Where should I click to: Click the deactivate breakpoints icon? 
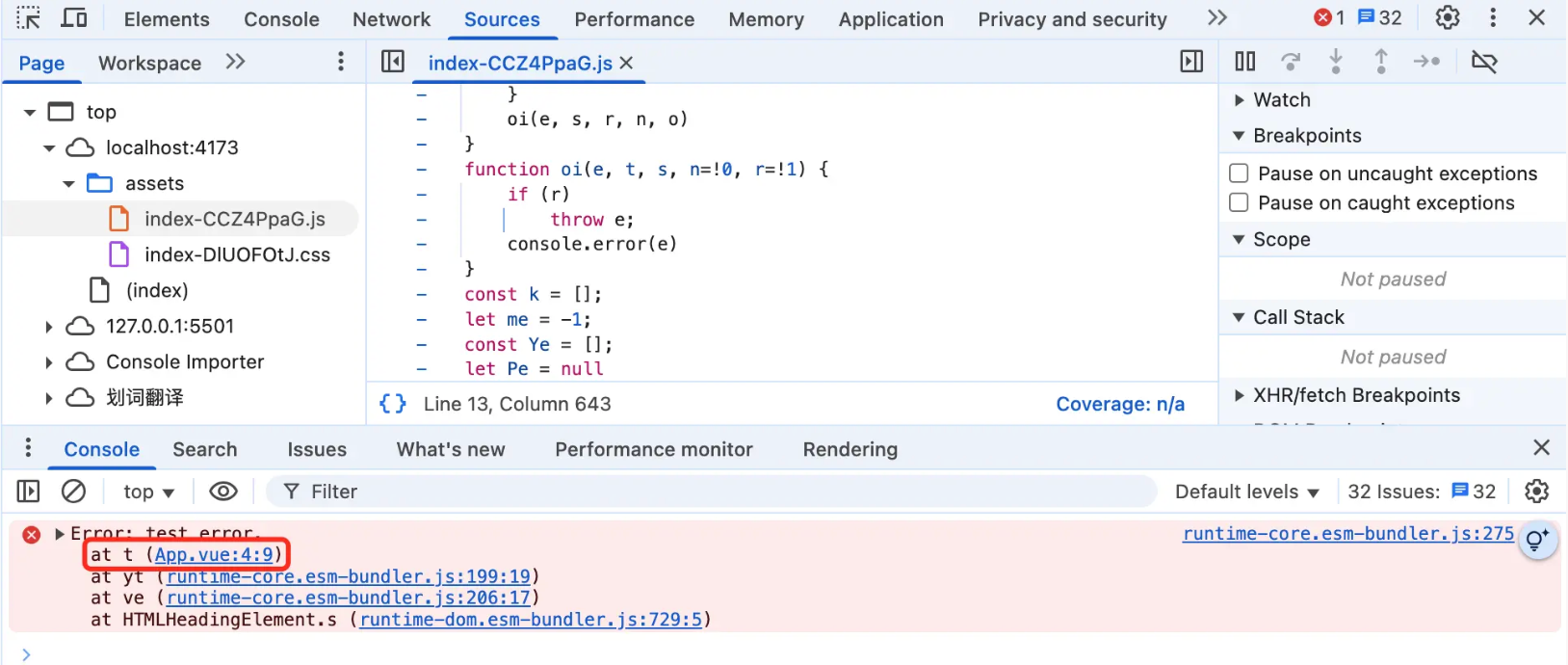1484,62
